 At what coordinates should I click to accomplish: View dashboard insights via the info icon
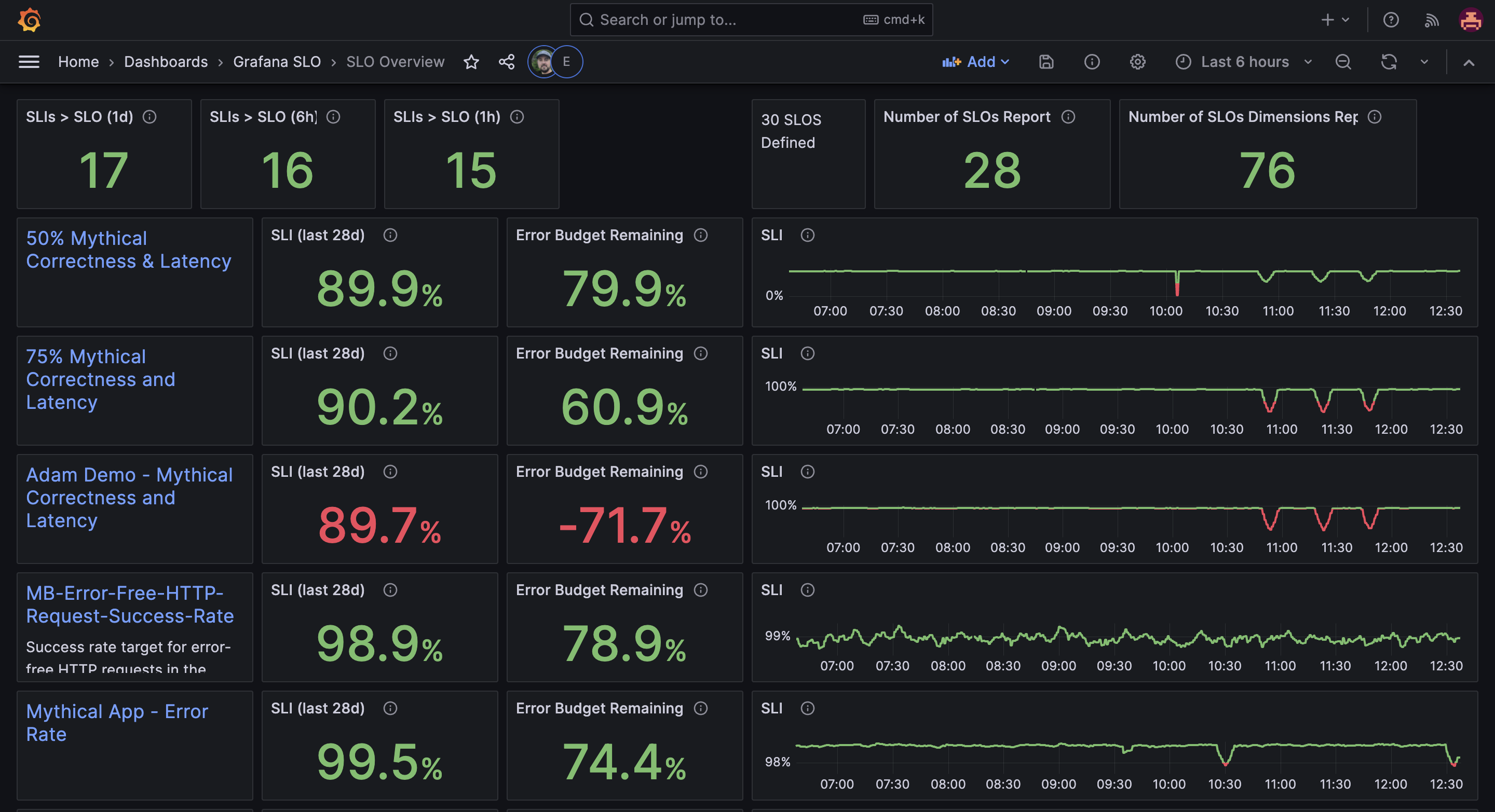(1092, 62)
